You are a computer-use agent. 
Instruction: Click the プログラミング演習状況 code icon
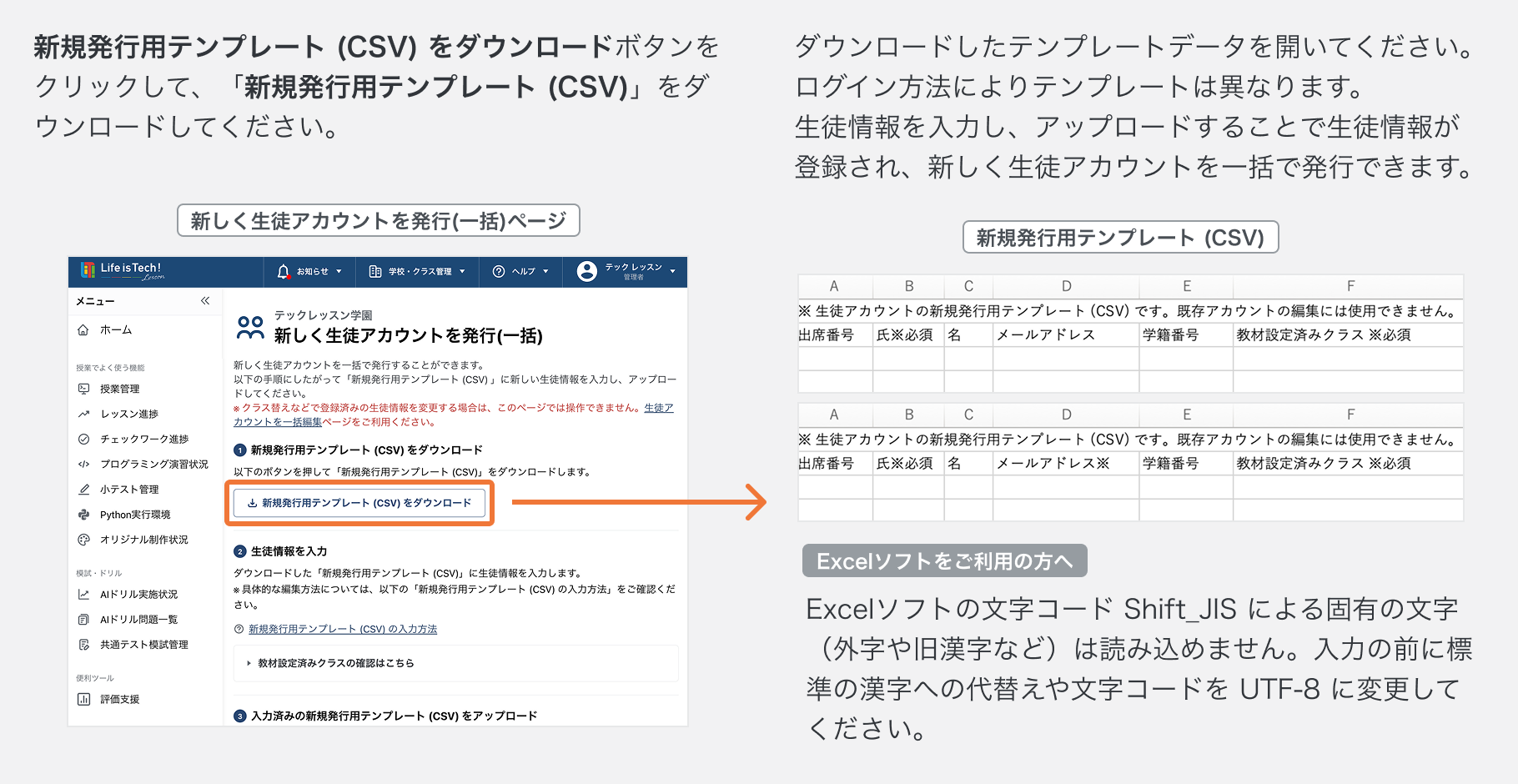(x=83, y=464)
